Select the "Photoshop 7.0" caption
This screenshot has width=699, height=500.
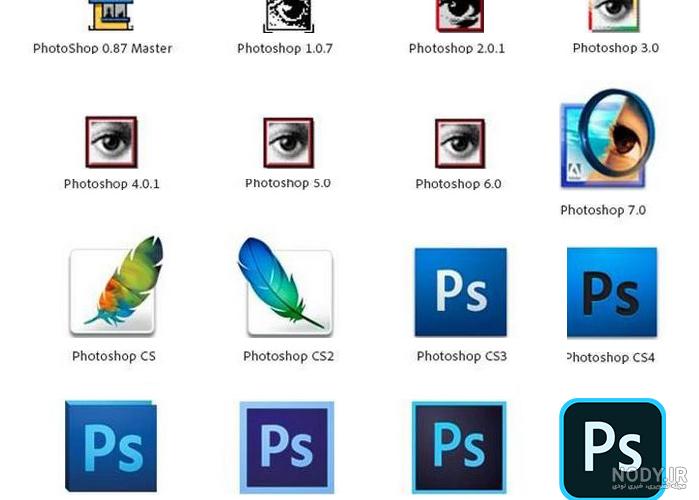[603, 210]
